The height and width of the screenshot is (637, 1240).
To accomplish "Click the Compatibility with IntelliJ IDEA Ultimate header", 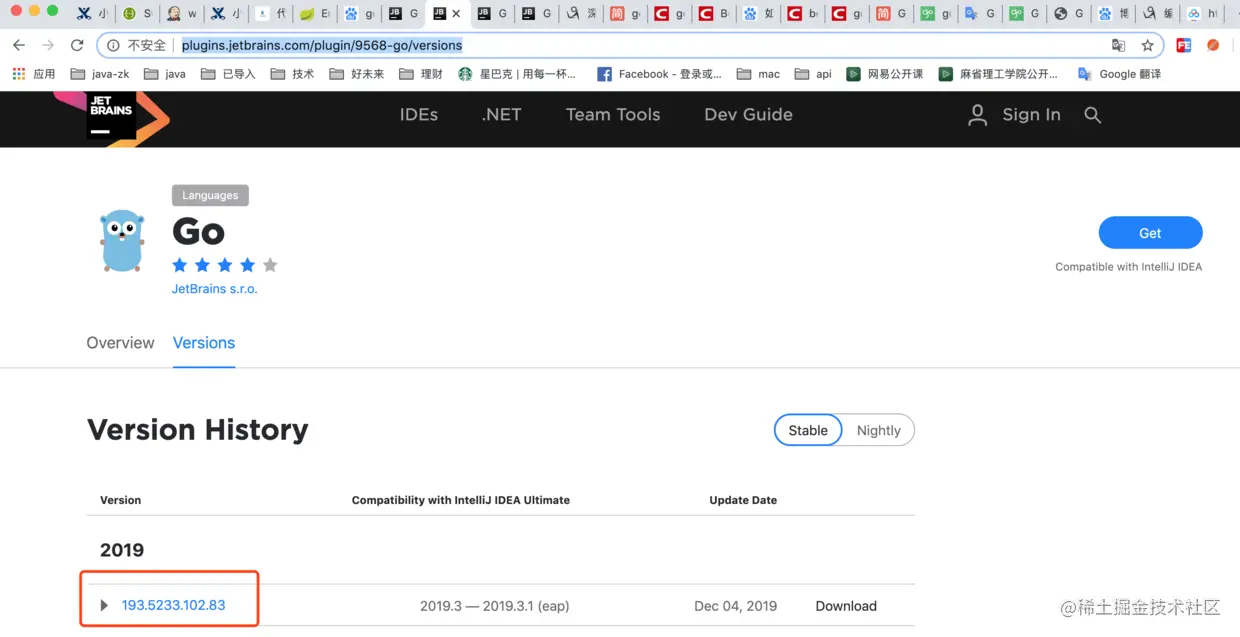I will [x=460, y=500].
